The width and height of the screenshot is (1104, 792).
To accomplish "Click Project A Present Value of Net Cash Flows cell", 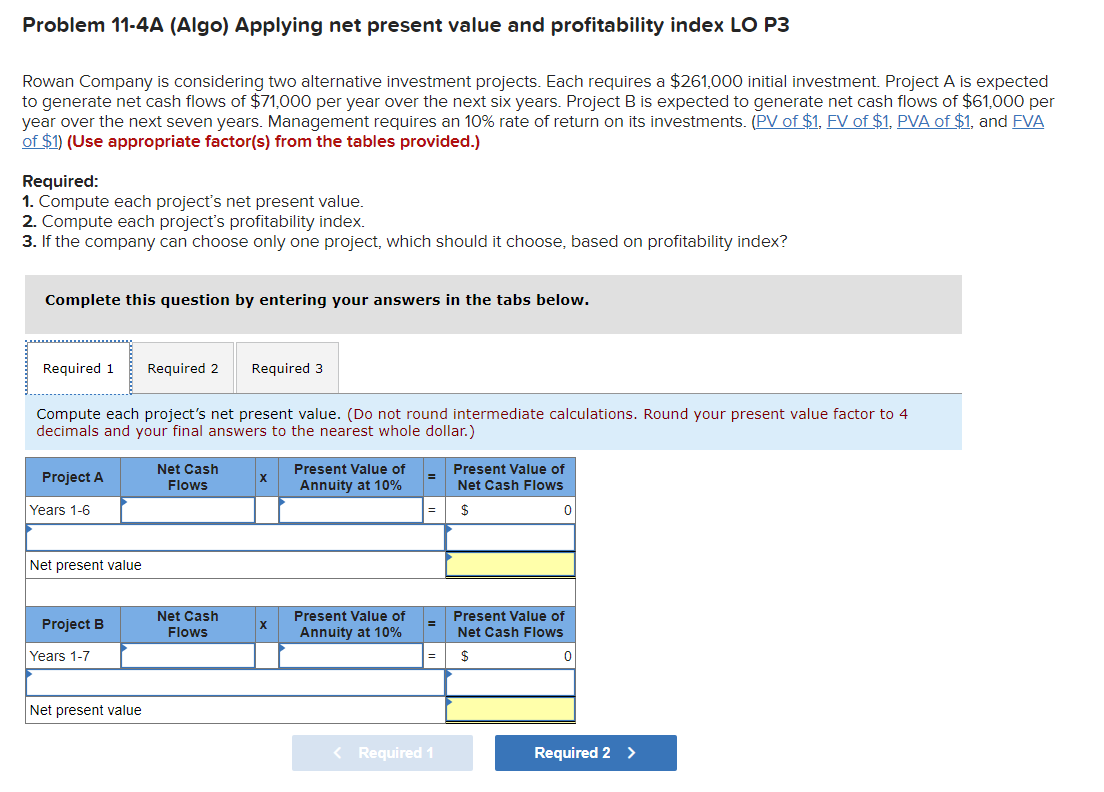I will (x=510, y=510).
